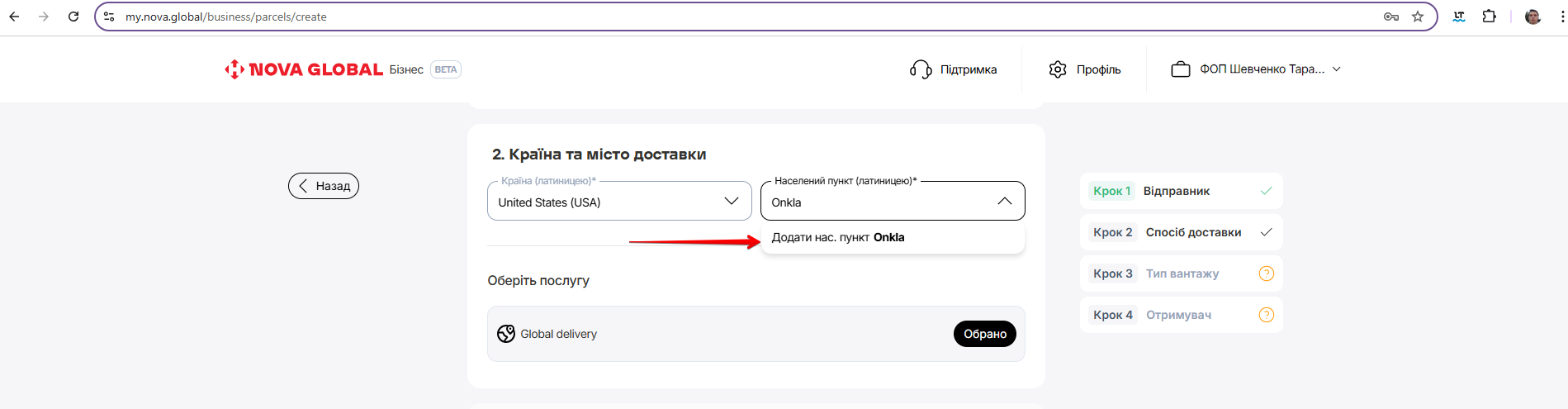
Task: Select 'Додати нас. пункт Onkla' option
Action: pos(838,237)
